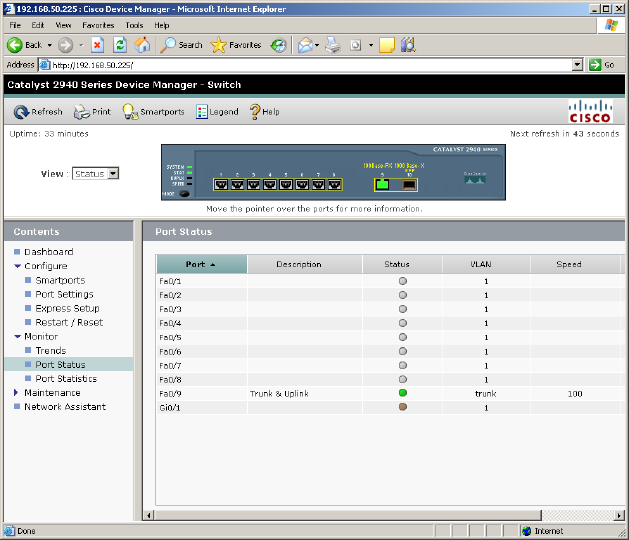The height and width of the screenshot is (540, 629).
Task: Click the Print icon in Device Manager
Action: point(81,112)
